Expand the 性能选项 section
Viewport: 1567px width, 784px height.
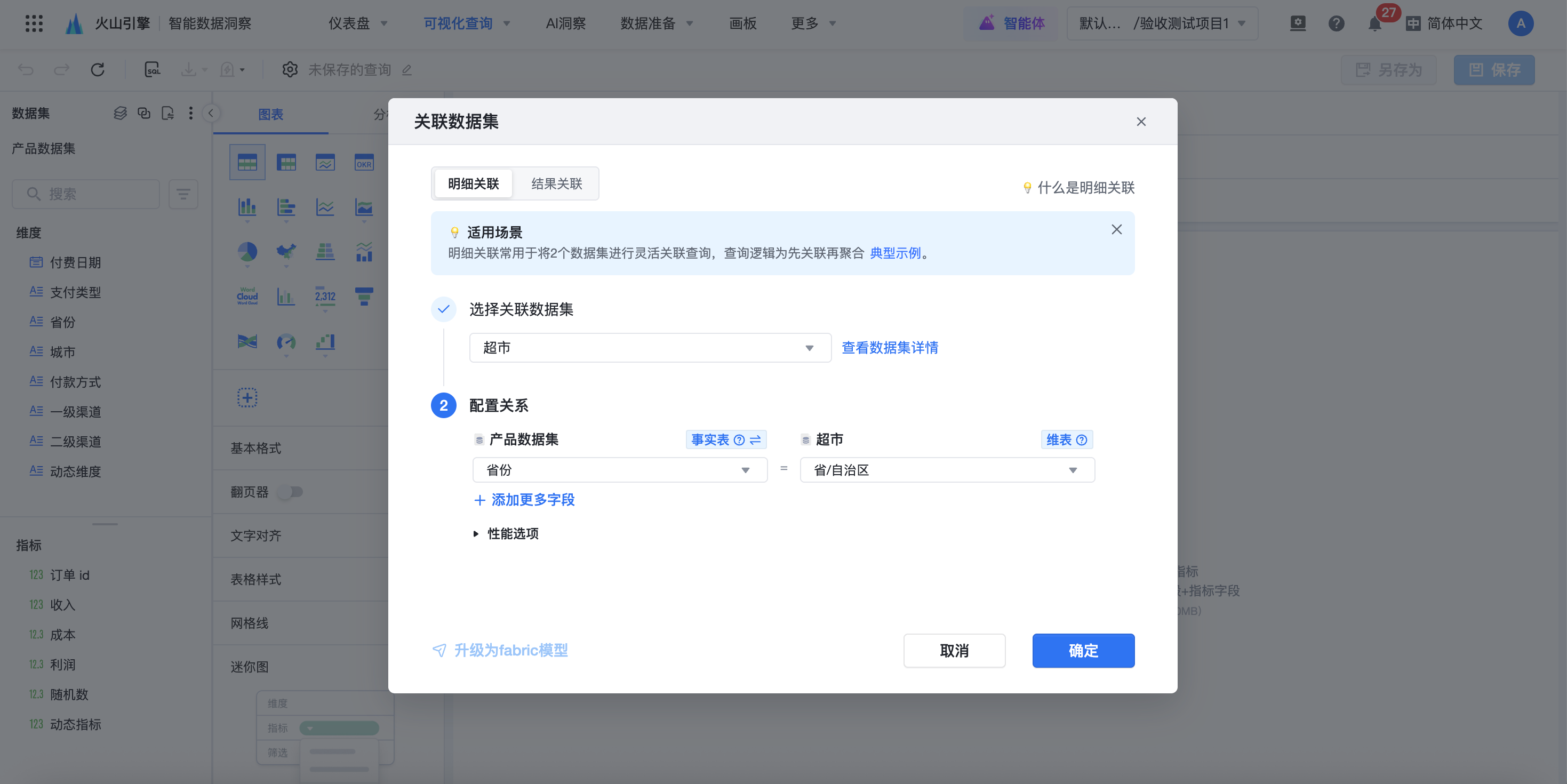(x=506, y=533)
